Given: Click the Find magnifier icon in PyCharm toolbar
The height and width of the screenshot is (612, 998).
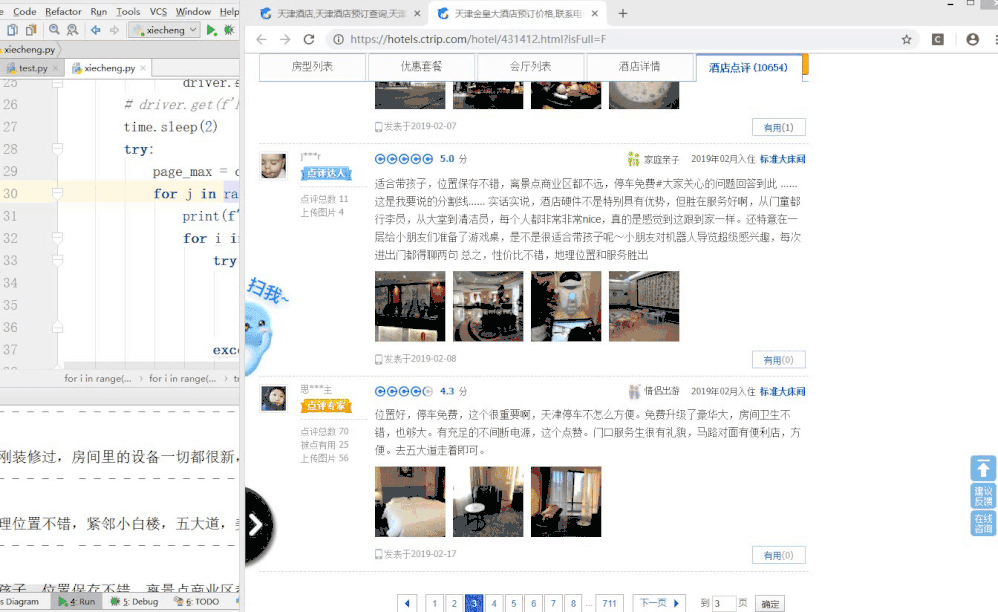Looking at the screenshot, I should pos(54,30).
